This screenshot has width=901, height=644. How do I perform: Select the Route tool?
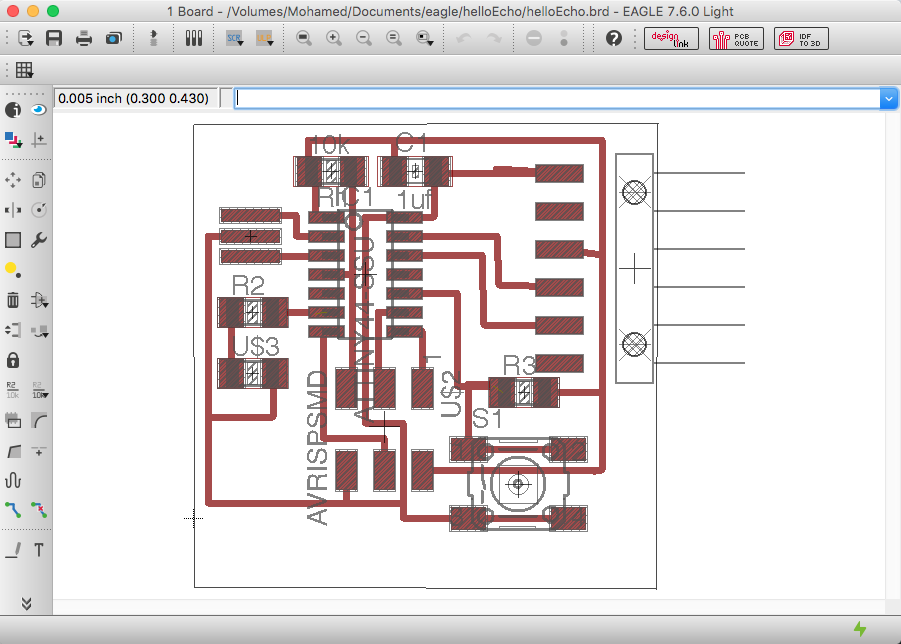[x=13, y=510]
